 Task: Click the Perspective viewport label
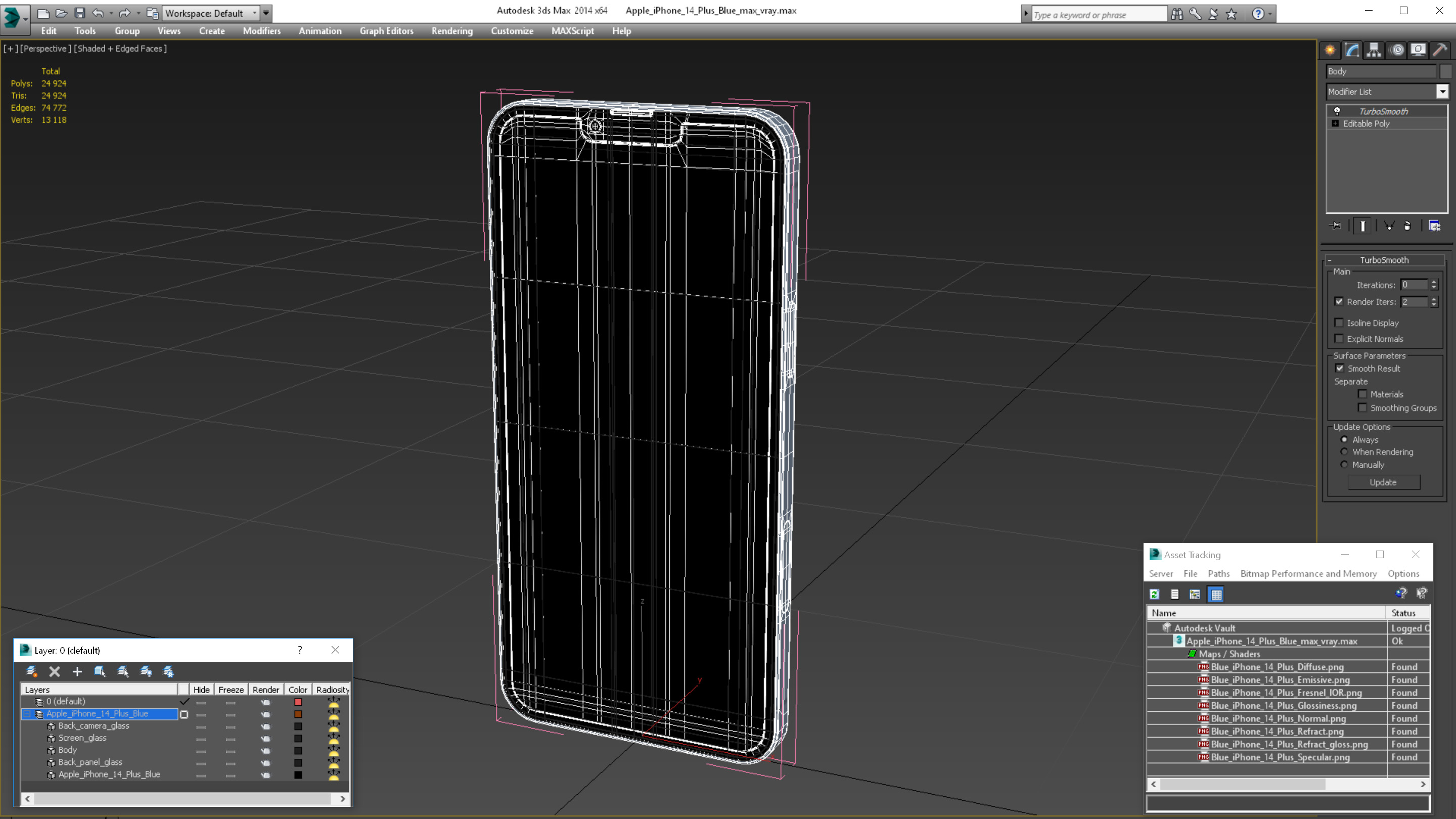click(x=46, y=49)
